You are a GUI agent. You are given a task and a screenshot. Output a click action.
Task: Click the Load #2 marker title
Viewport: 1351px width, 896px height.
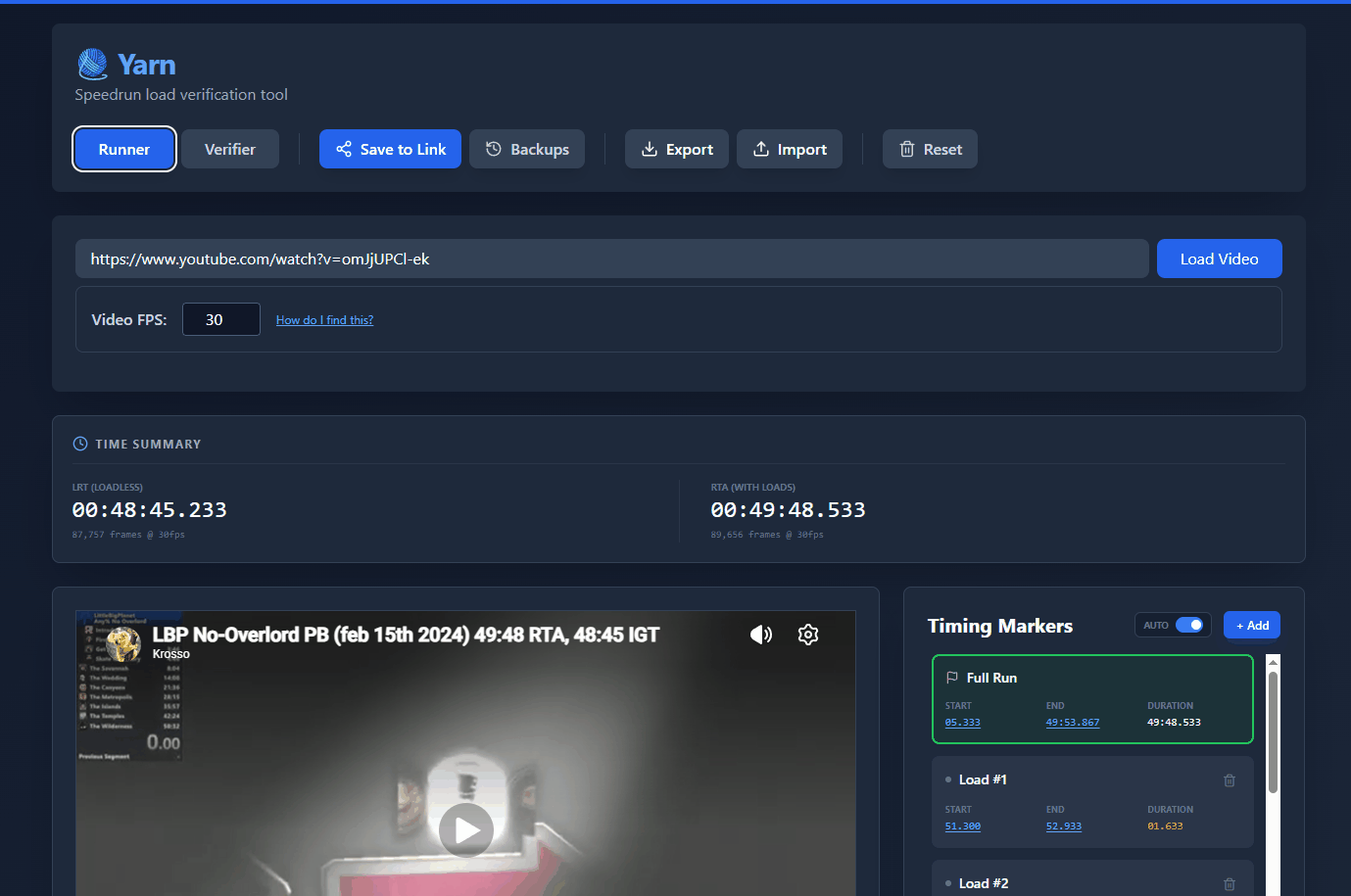984,883
